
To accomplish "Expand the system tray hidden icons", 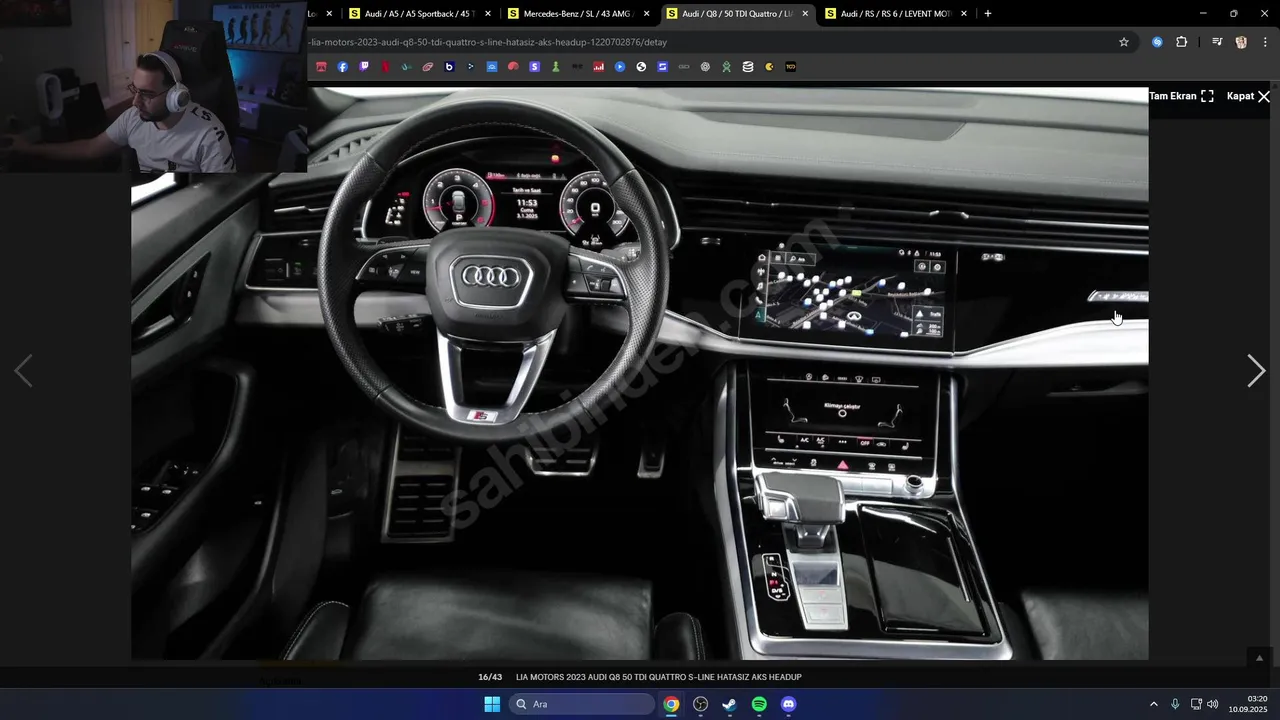I will [1153, 704].
